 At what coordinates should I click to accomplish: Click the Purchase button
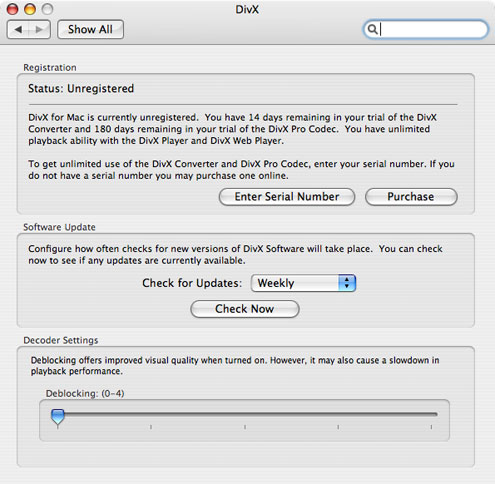pos(411,197)
